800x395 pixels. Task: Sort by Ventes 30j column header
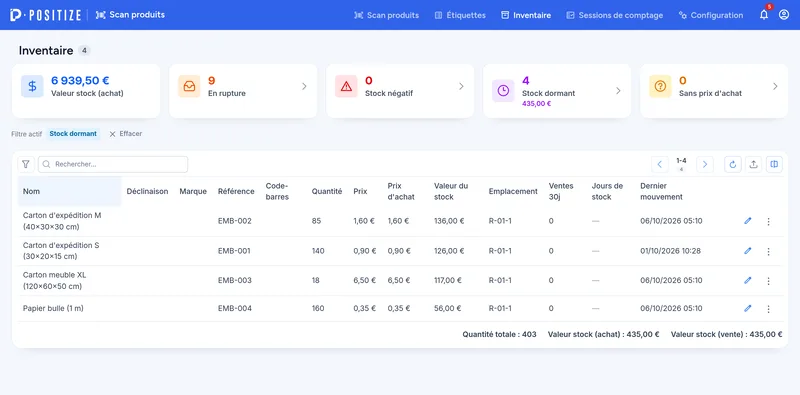pos(560,191)
